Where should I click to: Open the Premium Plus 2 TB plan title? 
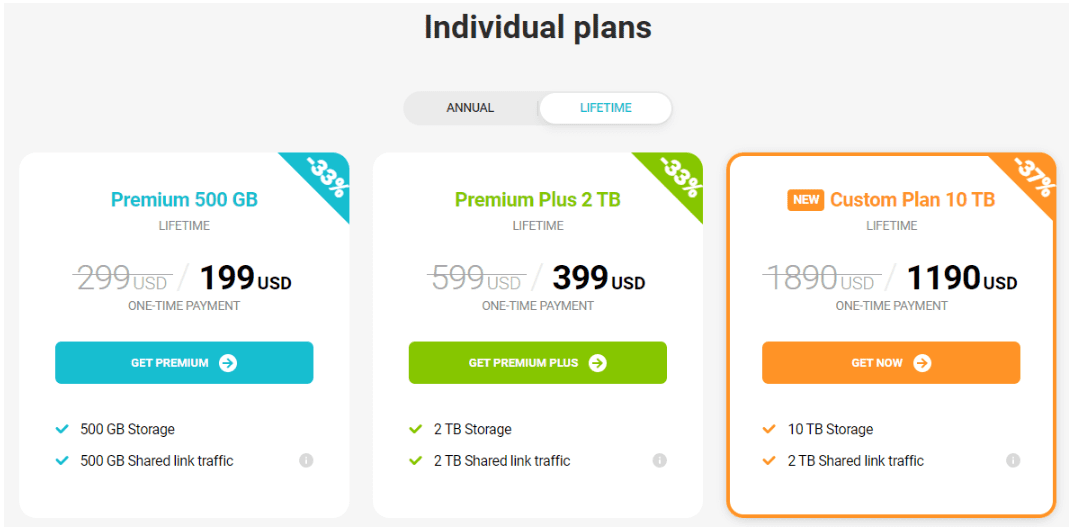click(x=538, y=200)
